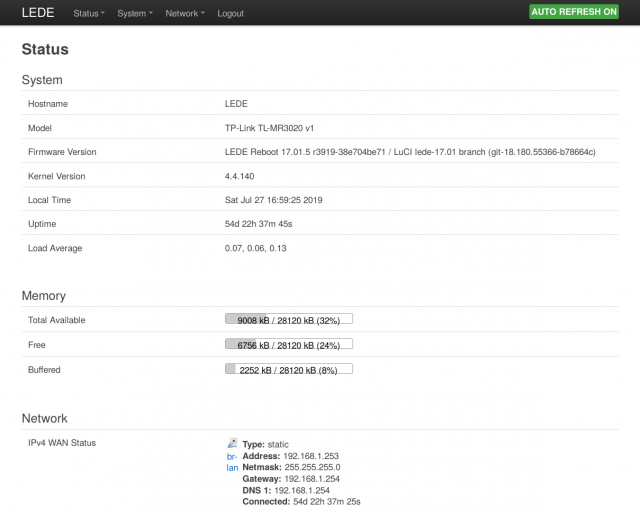
Task: Click the Buffered memory progress bar
Action: pos(289,369)
